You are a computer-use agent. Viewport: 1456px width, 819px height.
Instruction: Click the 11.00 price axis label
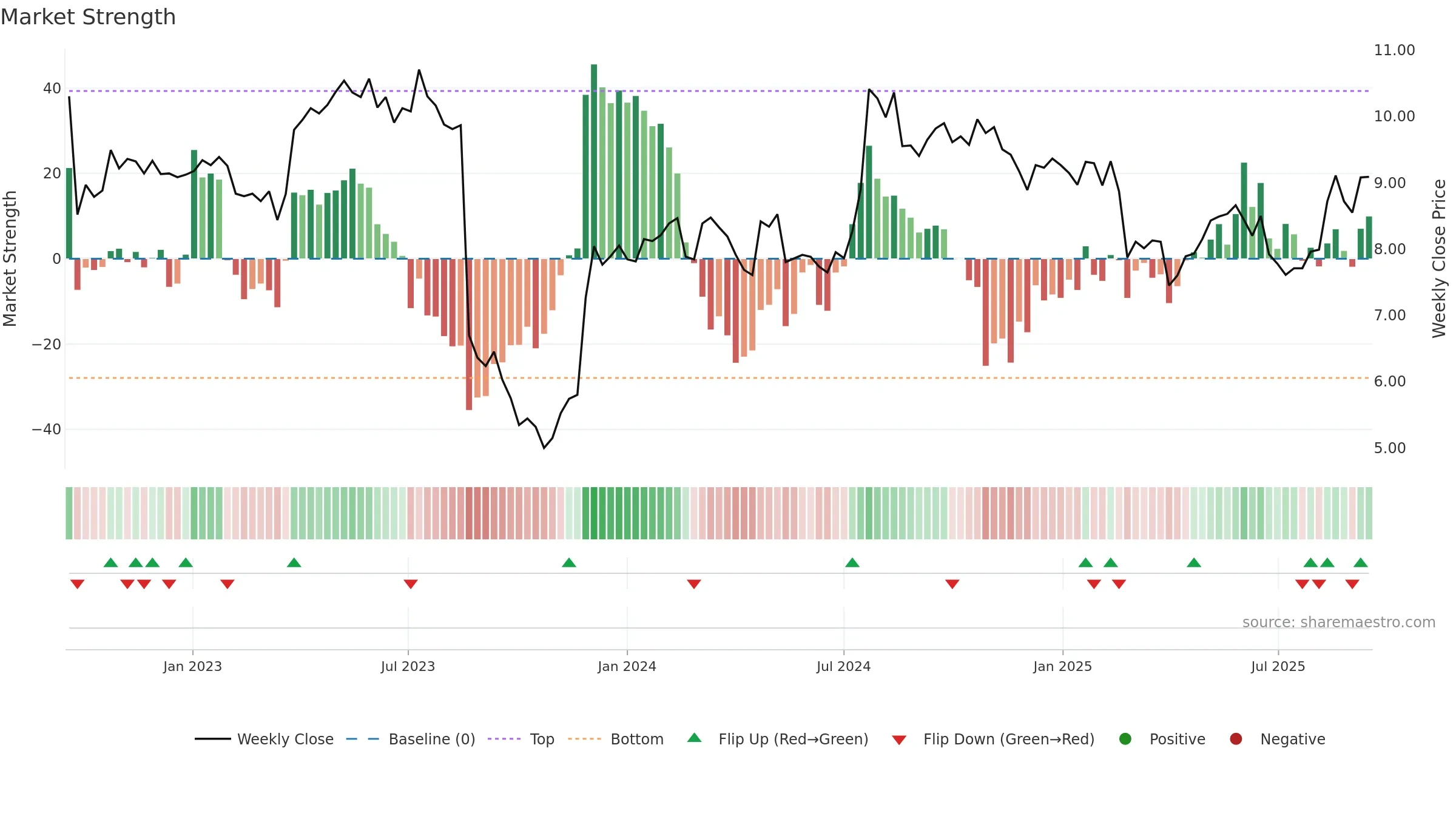point(1394,50)
